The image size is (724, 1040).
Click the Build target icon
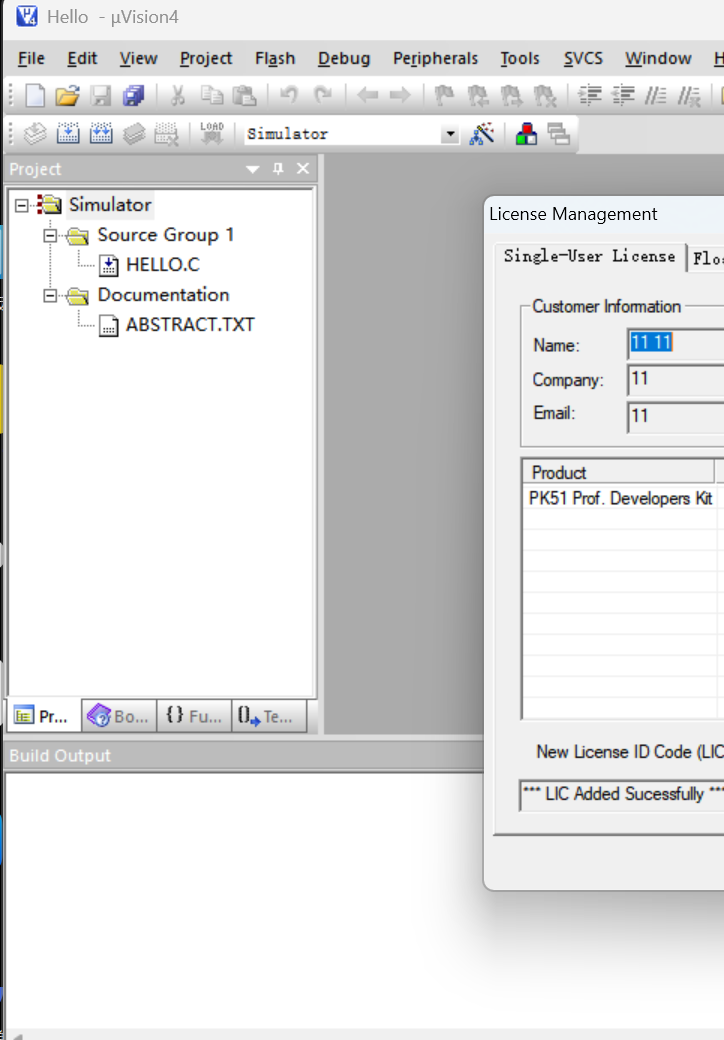pyautogui.click(x=68, y=134)
